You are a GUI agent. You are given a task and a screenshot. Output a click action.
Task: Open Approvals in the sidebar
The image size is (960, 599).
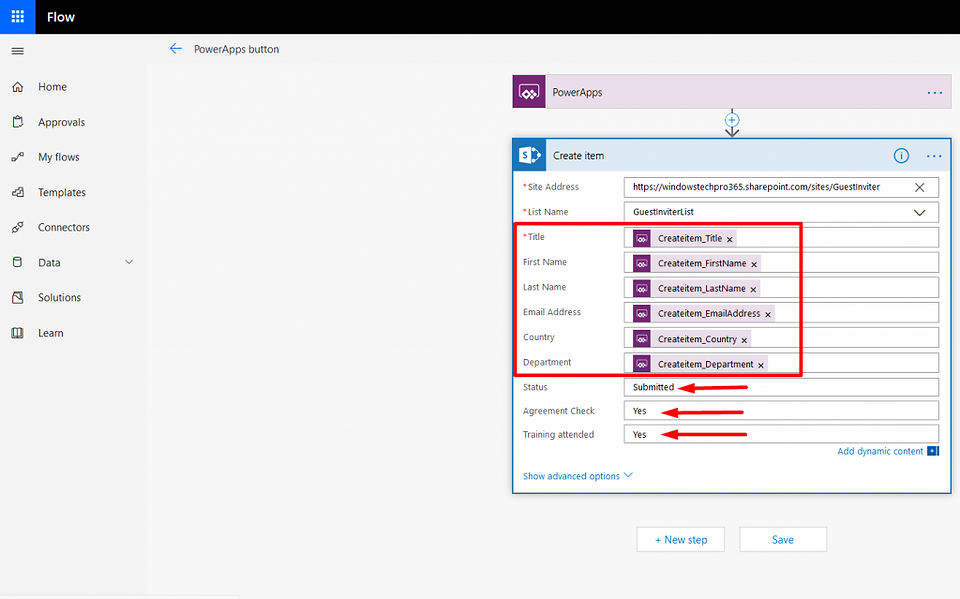point(61,122)
